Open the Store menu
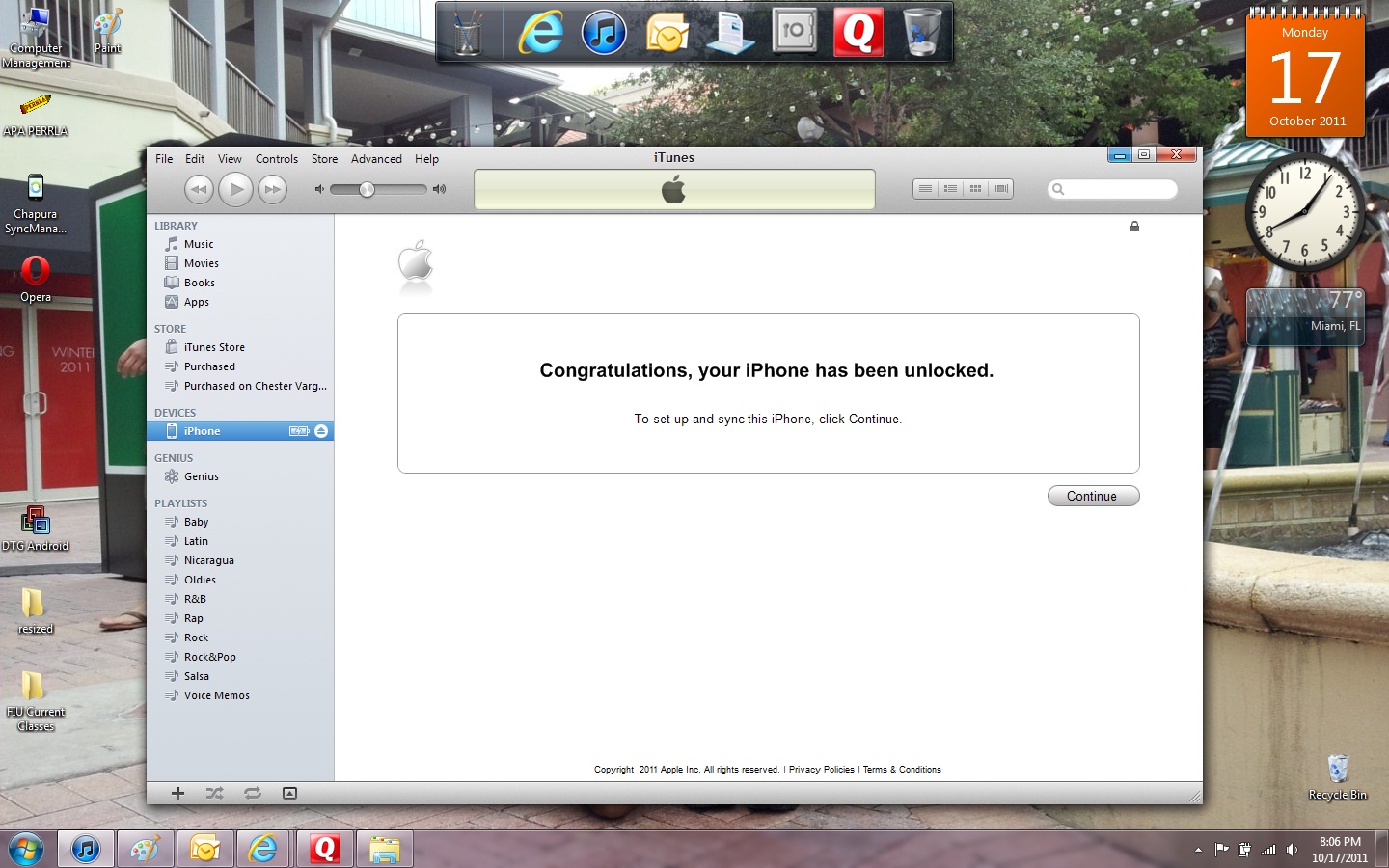Viewport: 1389px width, 868px height. (x=324, y=159)
